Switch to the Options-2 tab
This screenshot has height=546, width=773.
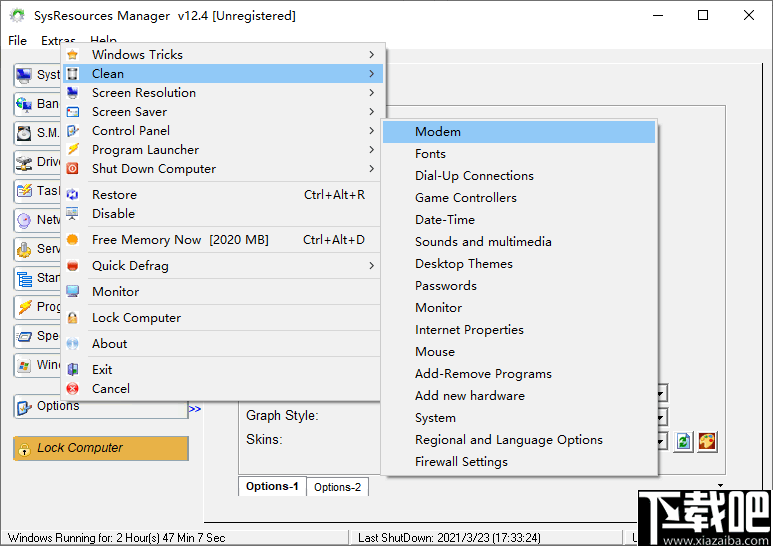[x=338, y=487]
